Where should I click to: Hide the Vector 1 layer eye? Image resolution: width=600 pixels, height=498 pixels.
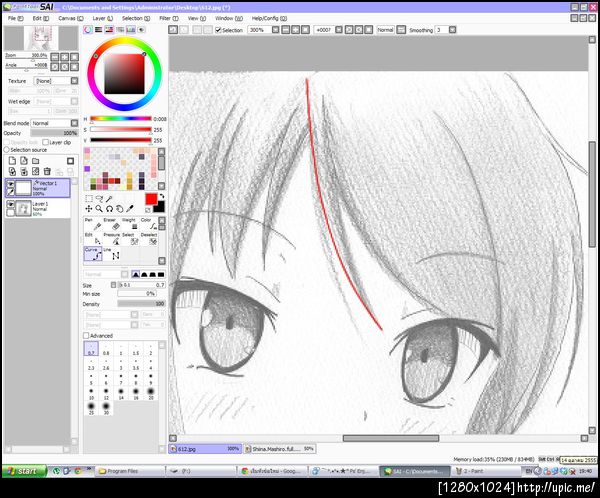[11, 184]
